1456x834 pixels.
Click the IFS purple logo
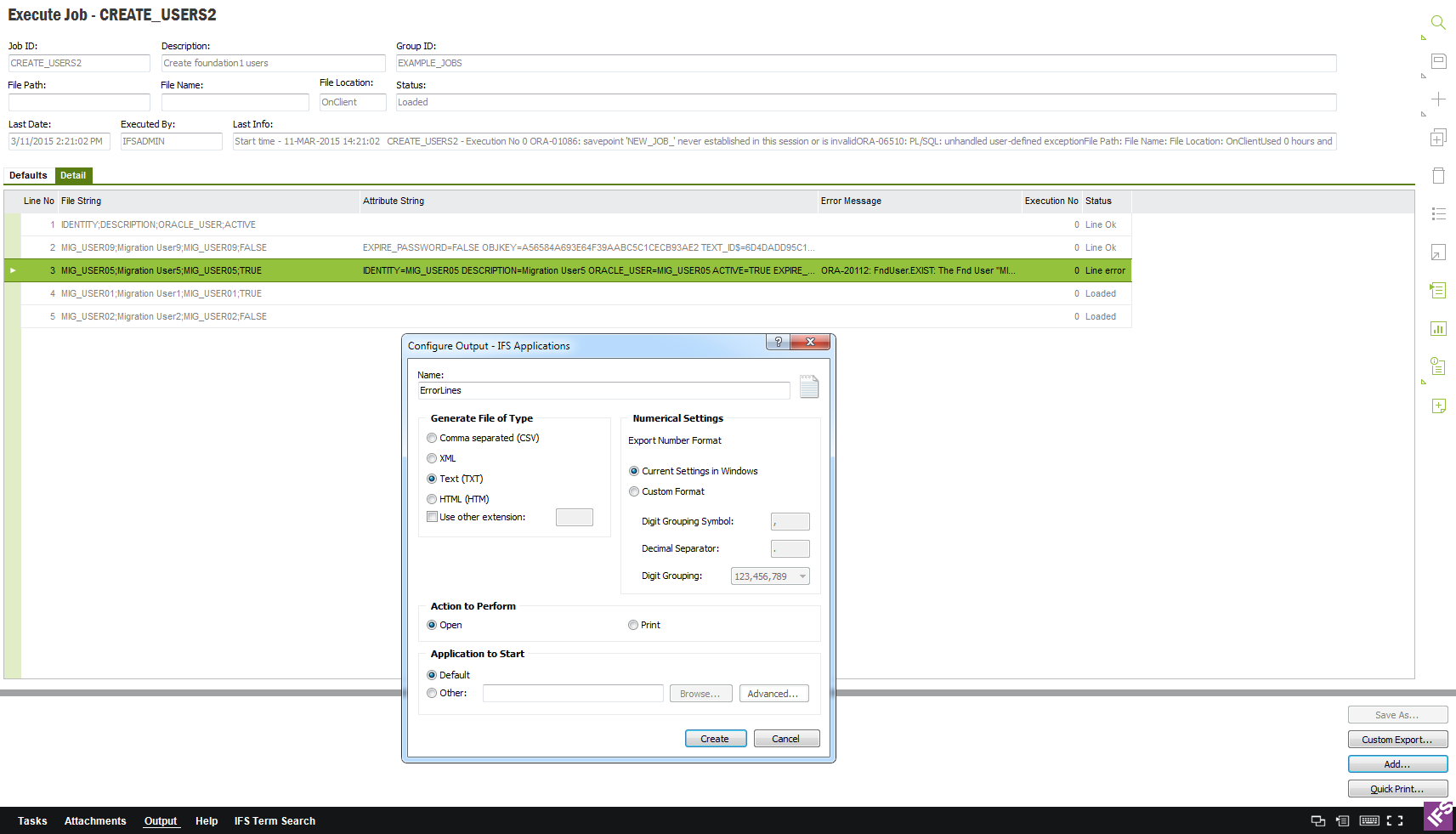1439,816
